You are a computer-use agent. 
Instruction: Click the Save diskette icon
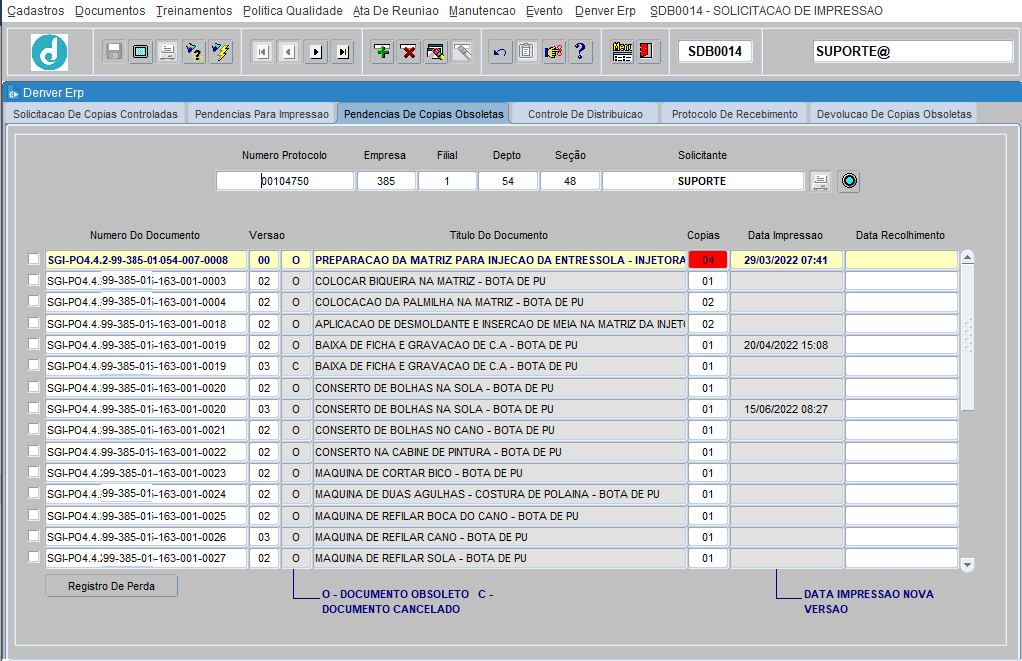click(x=113, y=51)
